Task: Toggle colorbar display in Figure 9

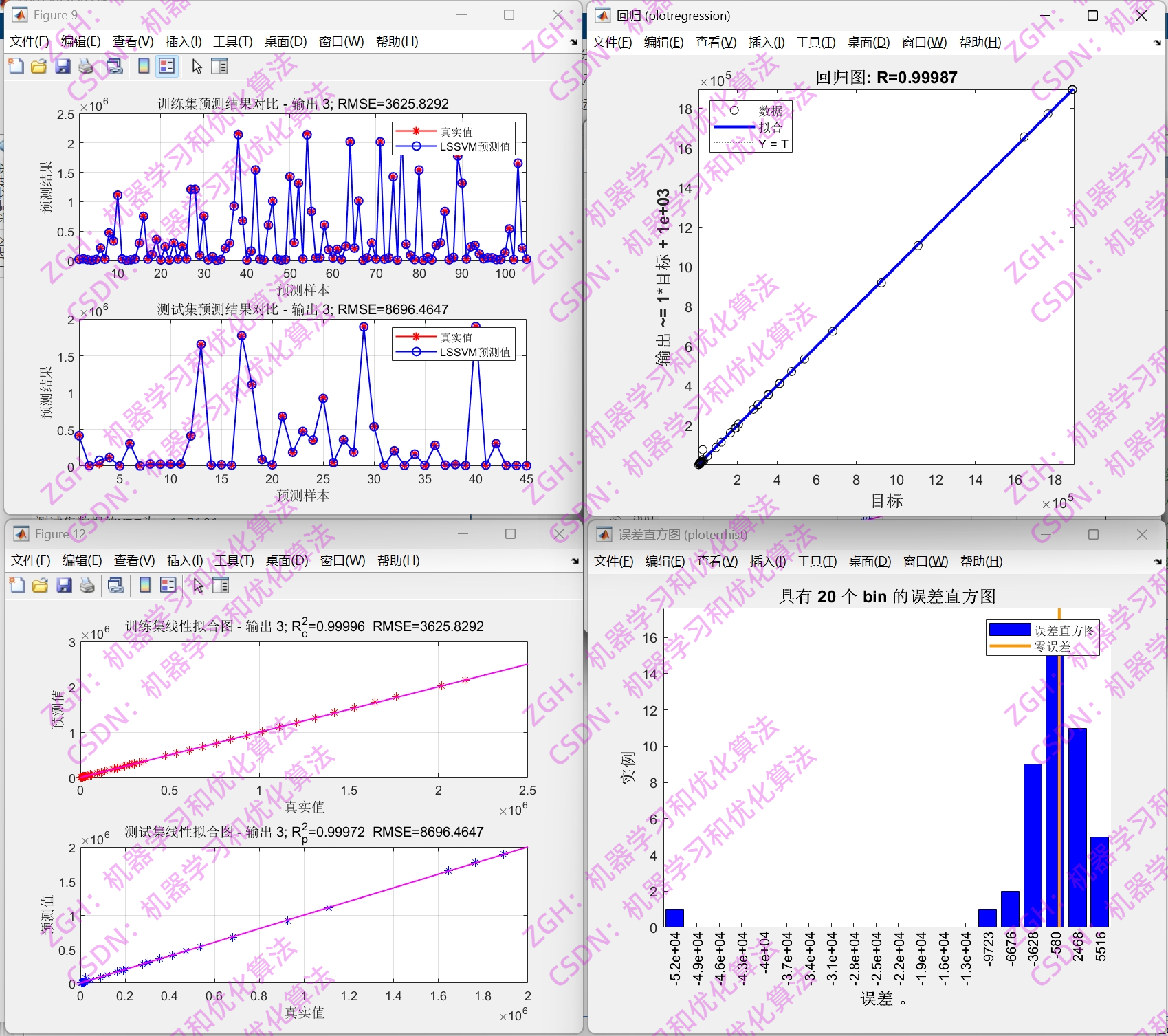Action: pyautogui.click(x=142, y=66)
